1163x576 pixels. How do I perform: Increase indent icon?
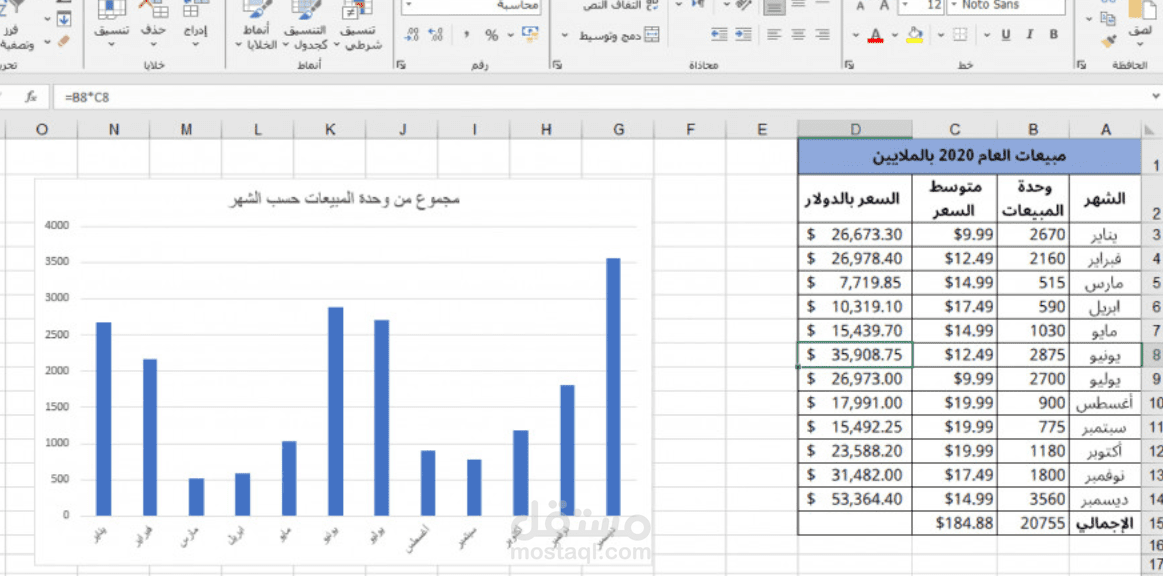click(x=719, y=34)
